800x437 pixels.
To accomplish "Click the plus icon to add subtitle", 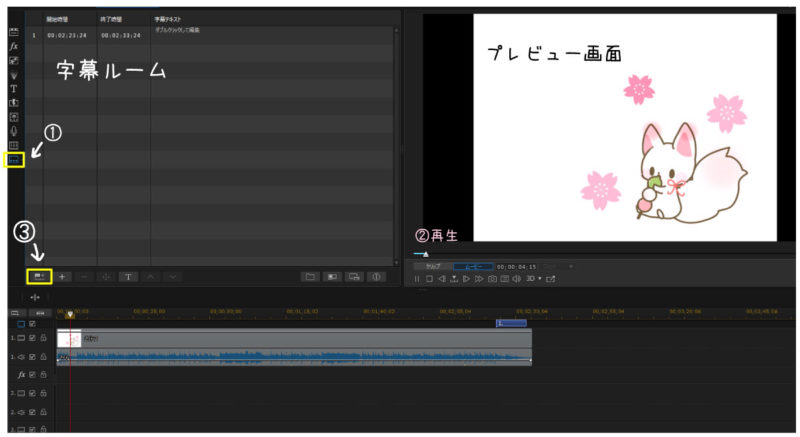I will click(62, 276).
